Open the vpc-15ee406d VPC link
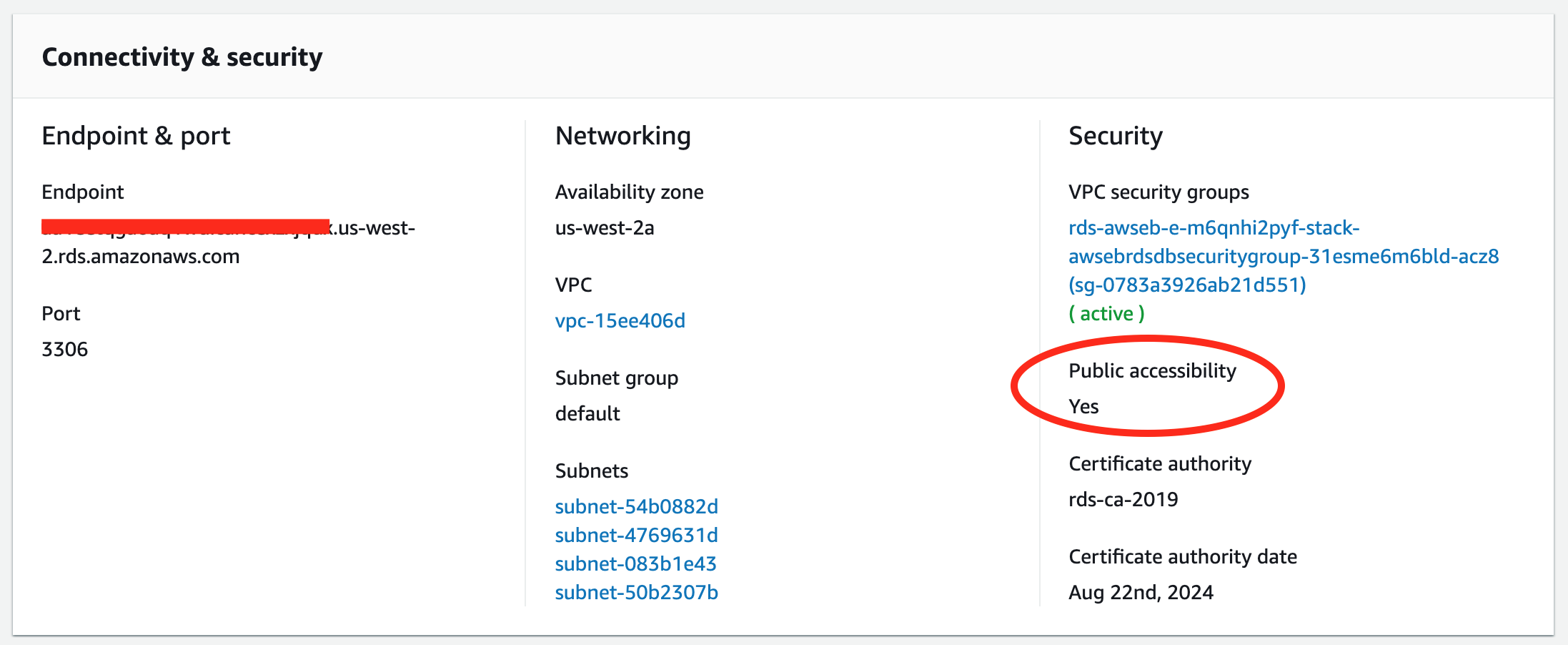This screenshot has width=1568, height=645. pos(620,320)
